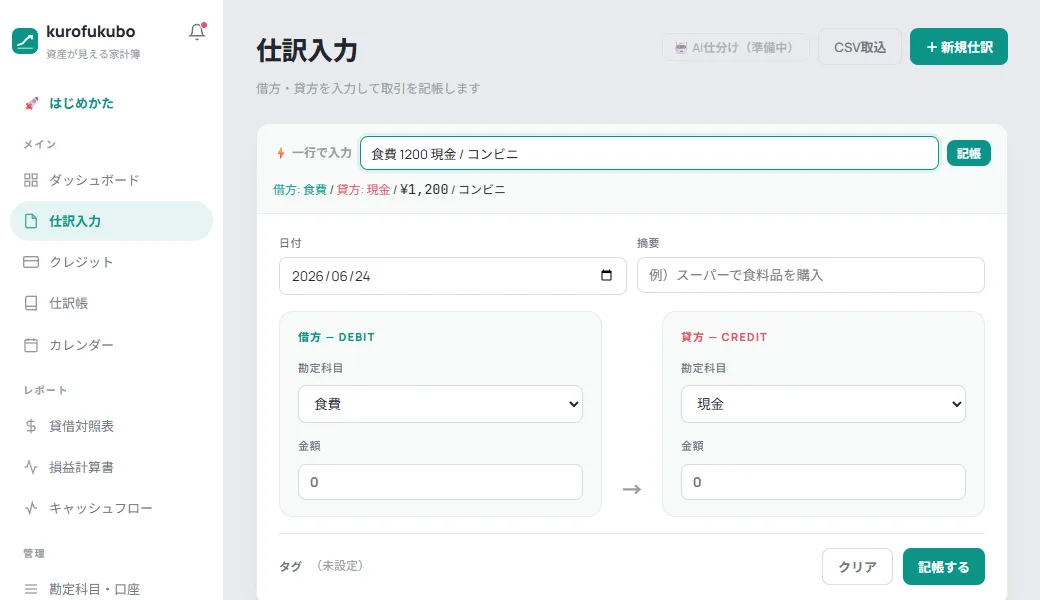Viewport: 1040px width, 600px height.
Task: Click the キャッシュフロー activity icon
Action: click(31, 509)
